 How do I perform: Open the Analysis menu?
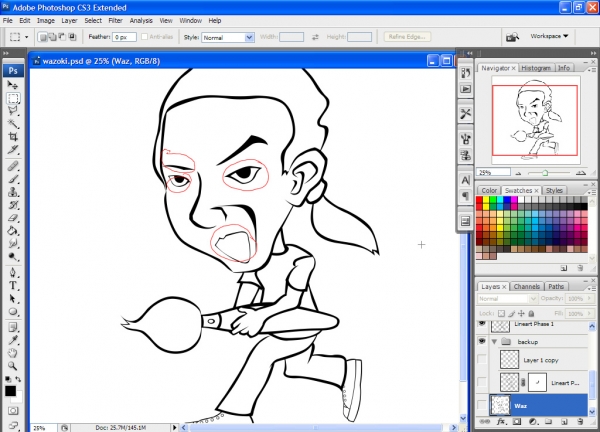[x=141, y=21]
